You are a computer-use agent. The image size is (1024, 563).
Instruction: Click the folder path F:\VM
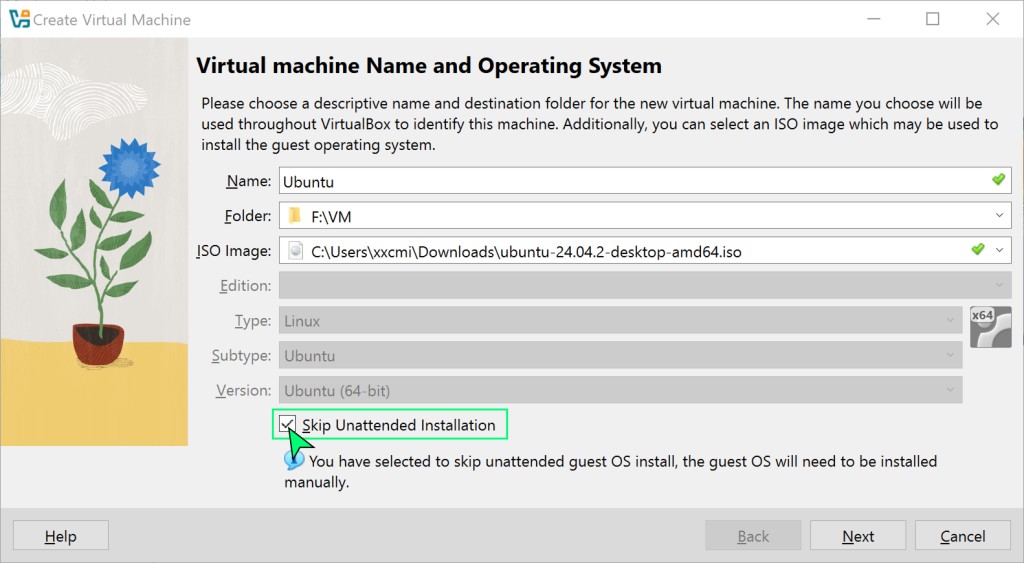pyautogui.click(x=331, y=216)
